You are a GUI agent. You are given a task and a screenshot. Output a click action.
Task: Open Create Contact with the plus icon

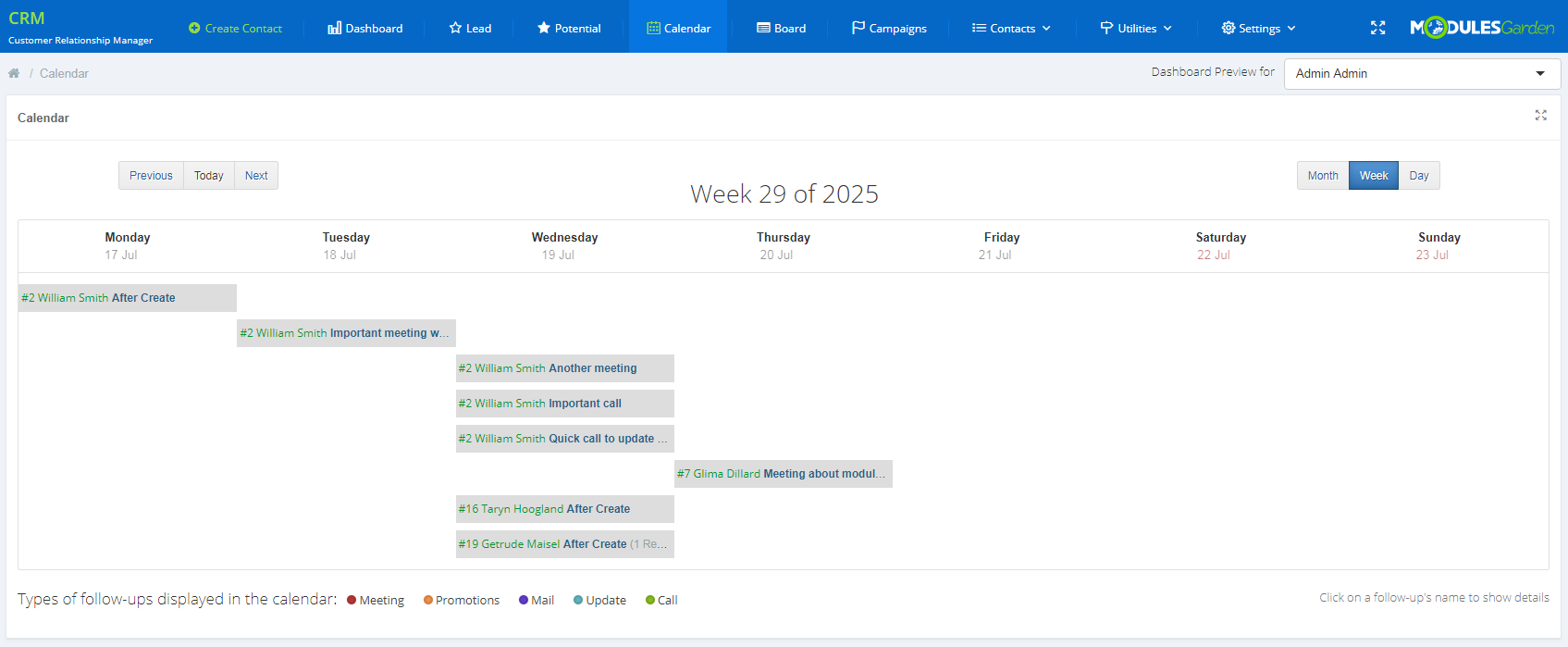point(194,28)
